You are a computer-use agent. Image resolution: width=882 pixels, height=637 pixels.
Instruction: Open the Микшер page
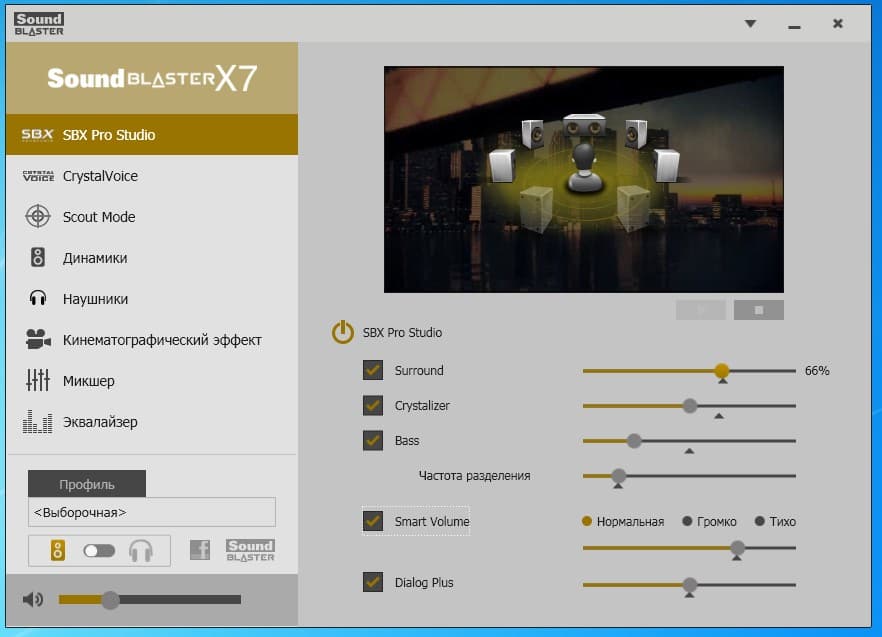[x=152, y=381]
